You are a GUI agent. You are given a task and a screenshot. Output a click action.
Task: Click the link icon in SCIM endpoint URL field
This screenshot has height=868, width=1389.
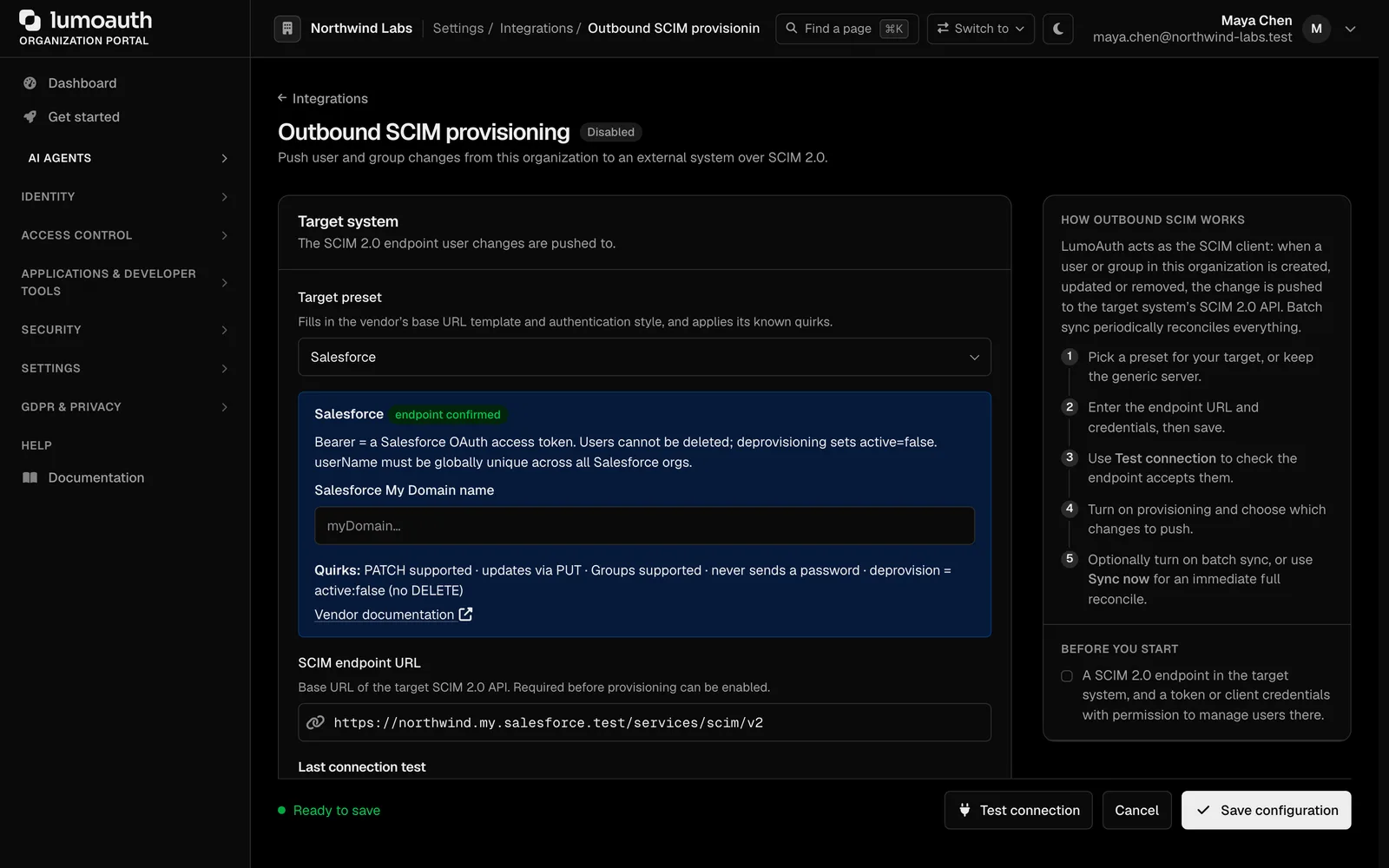click(x=316, y=722)
